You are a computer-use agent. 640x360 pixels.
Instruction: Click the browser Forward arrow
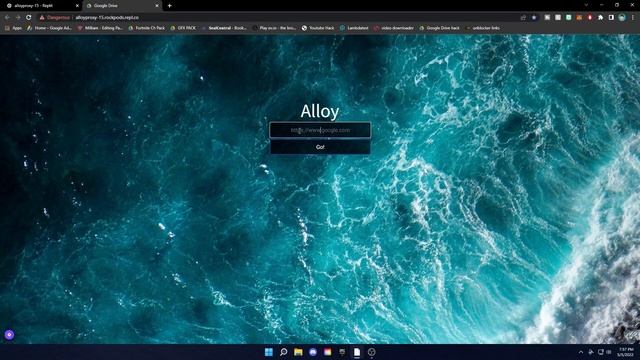pos(18,18)
